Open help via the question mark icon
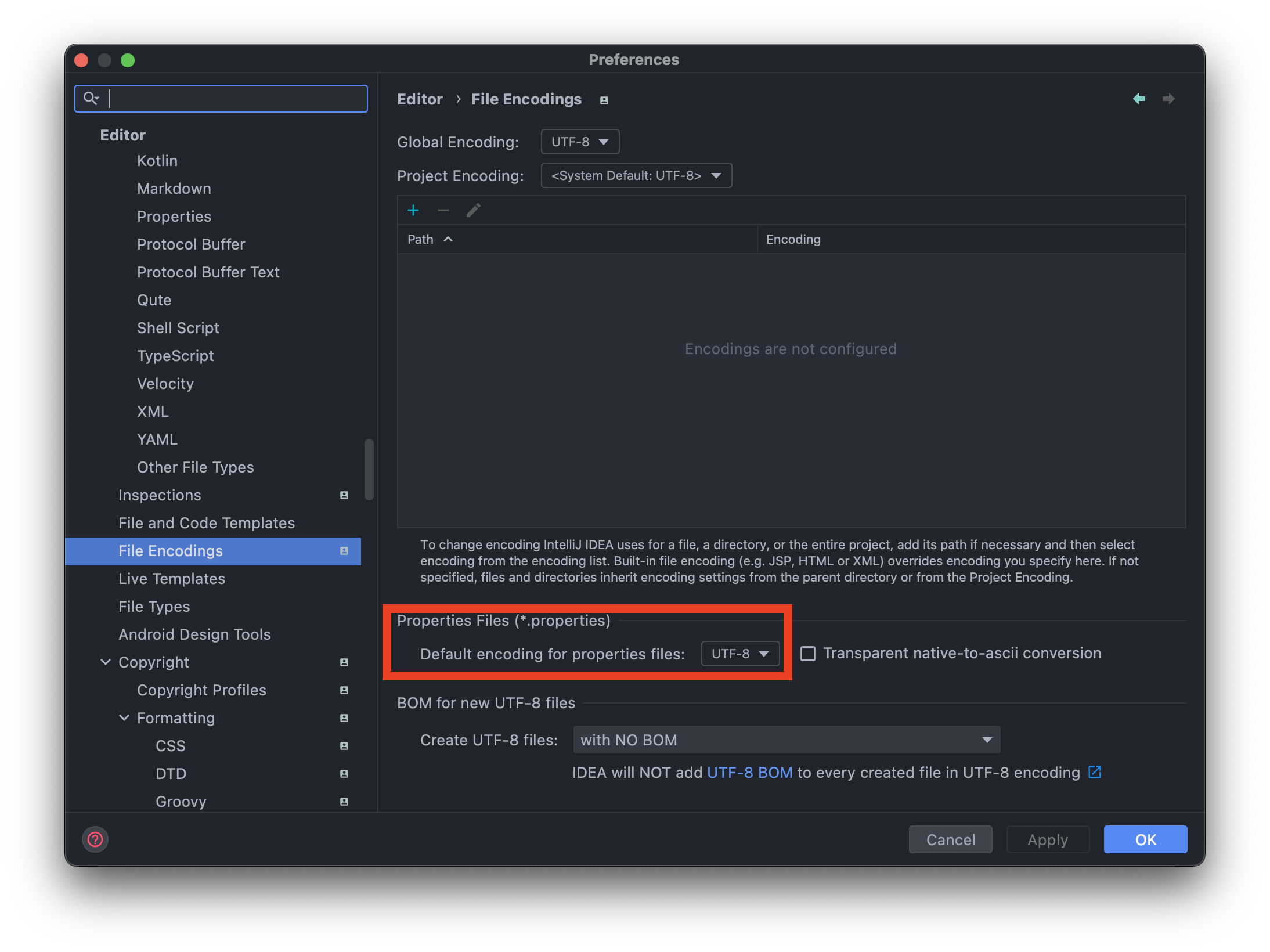The width and height of the screenshot is (1270, 952). [x=95, y=839]
